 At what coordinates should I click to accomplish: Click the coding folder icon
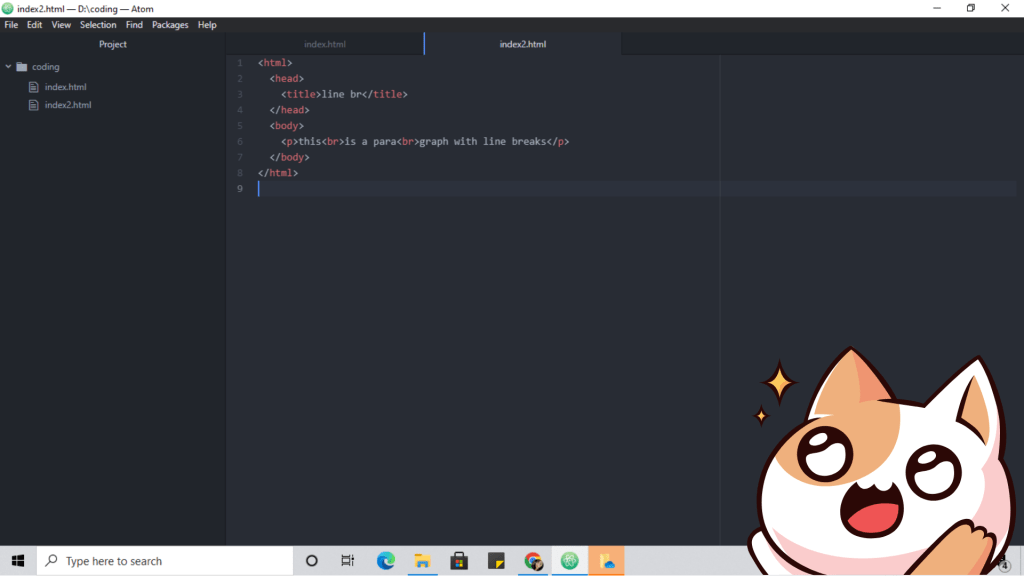coord(22,67)
